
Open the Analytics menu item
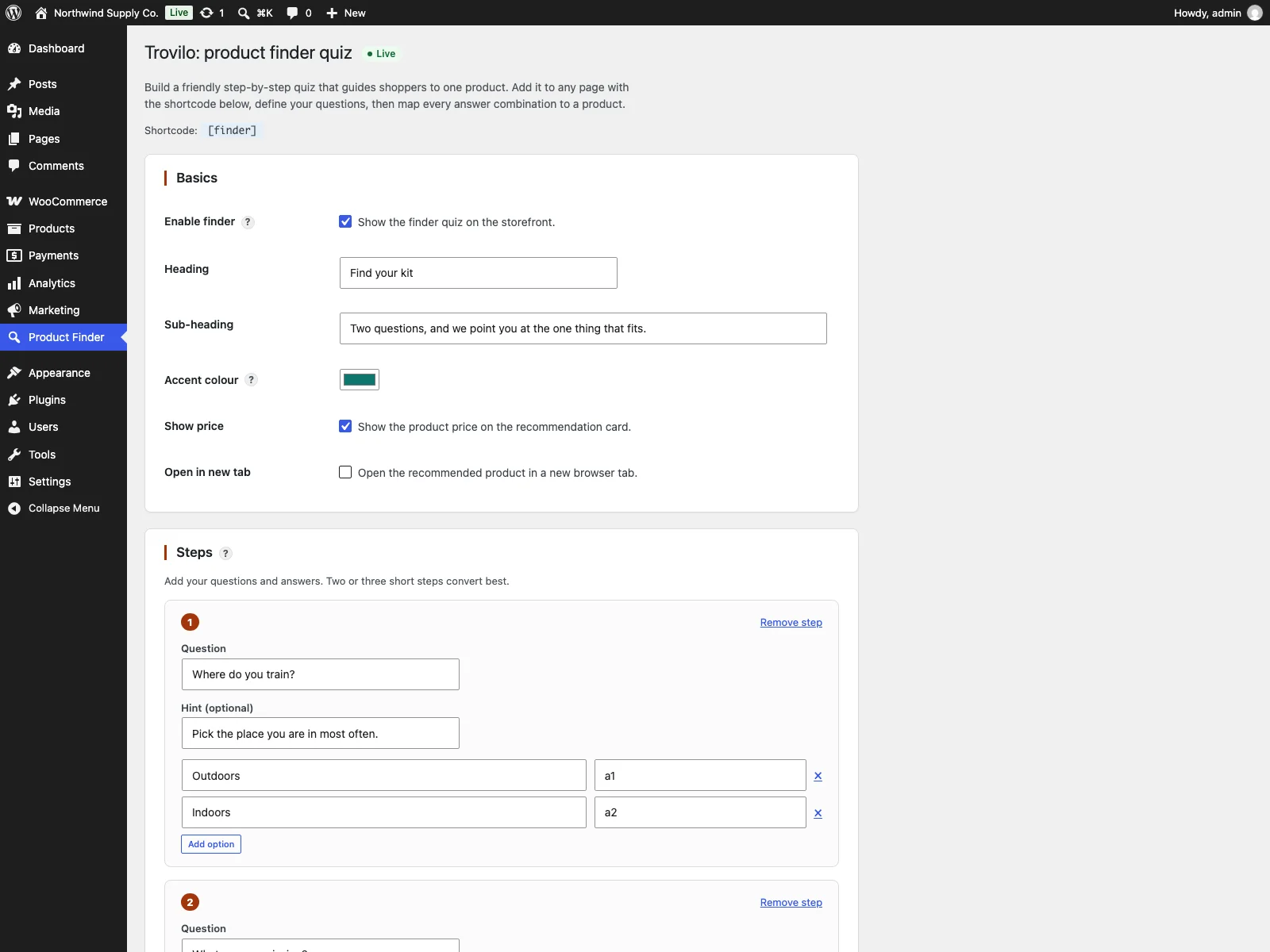point(63,283)
